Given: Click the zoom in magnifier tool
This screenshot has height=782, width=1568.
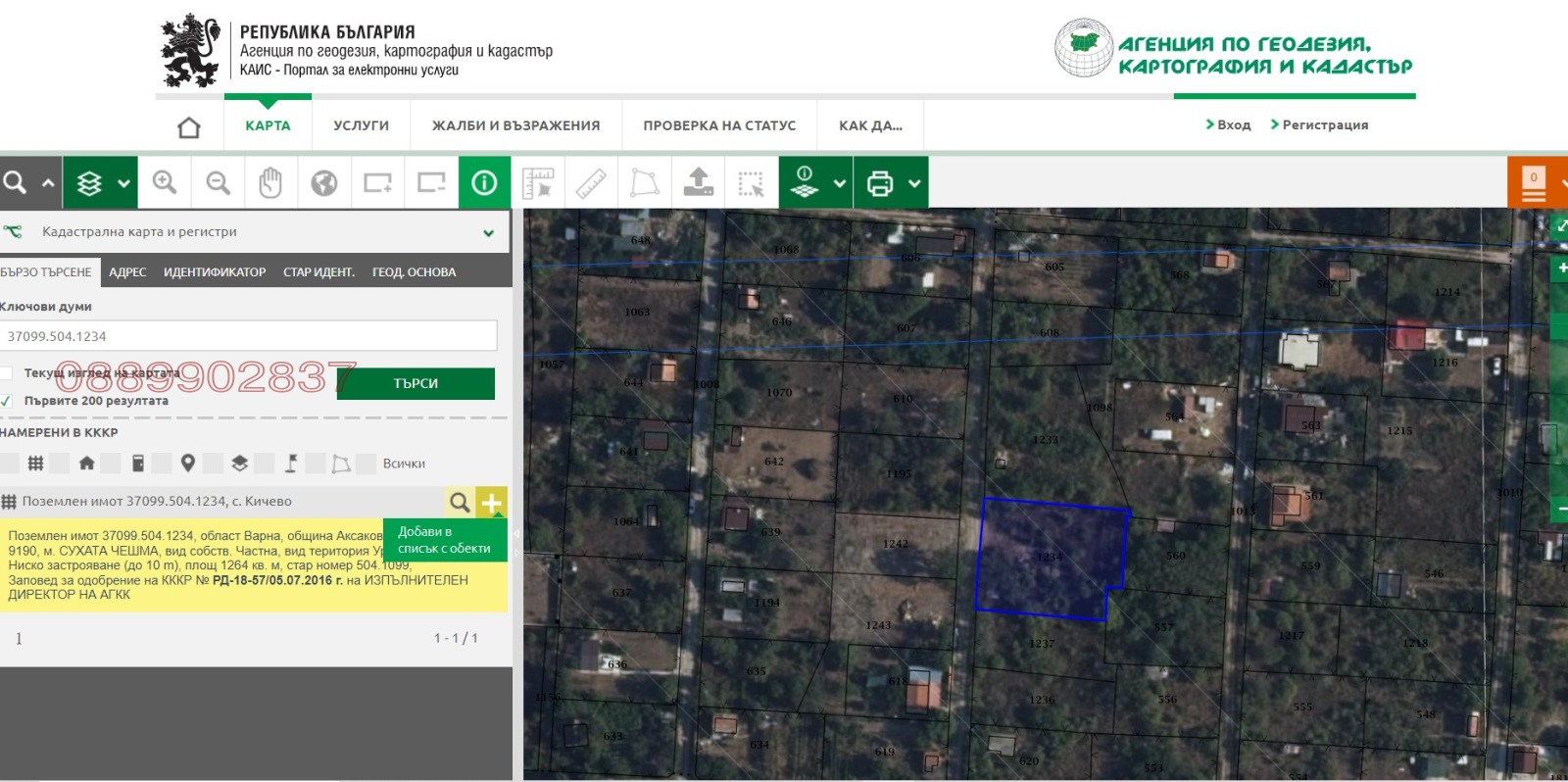Looking at the screenshot, I should [165, 182].
